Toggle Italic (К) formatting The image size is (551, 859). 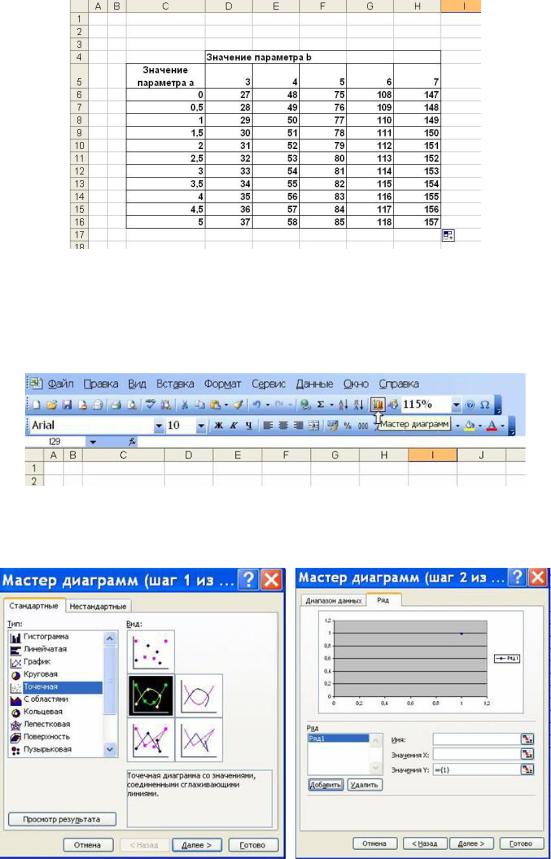click(x=234, y=426)
